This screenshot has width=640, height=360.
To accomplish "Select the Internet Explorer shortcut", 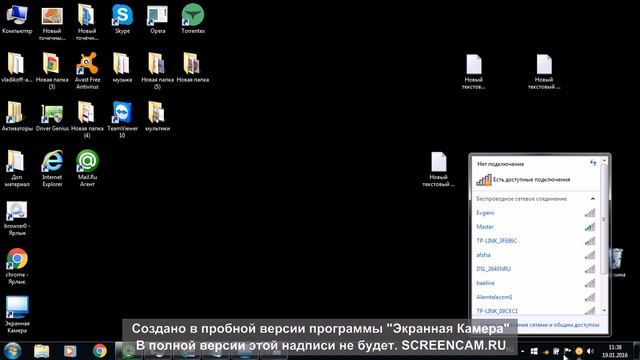I will click(x=52, y=168).
